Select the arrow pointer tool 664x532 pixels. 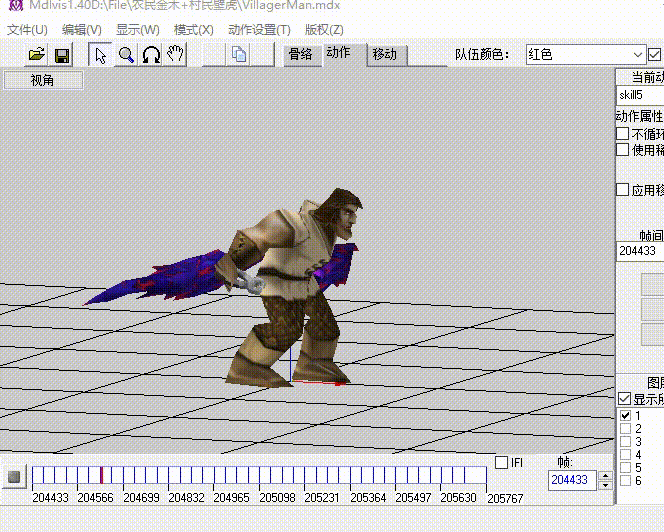pyautogui.click(x=100, y=55)
